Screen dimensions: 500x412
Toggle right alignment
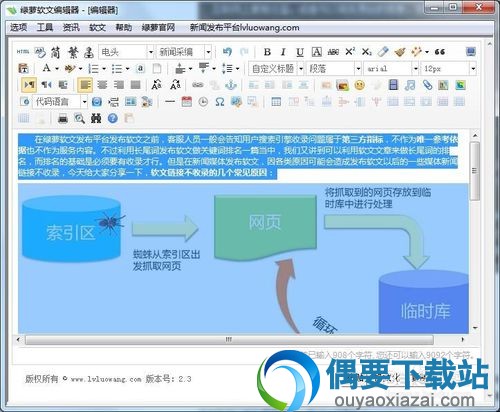coord(119,85)
